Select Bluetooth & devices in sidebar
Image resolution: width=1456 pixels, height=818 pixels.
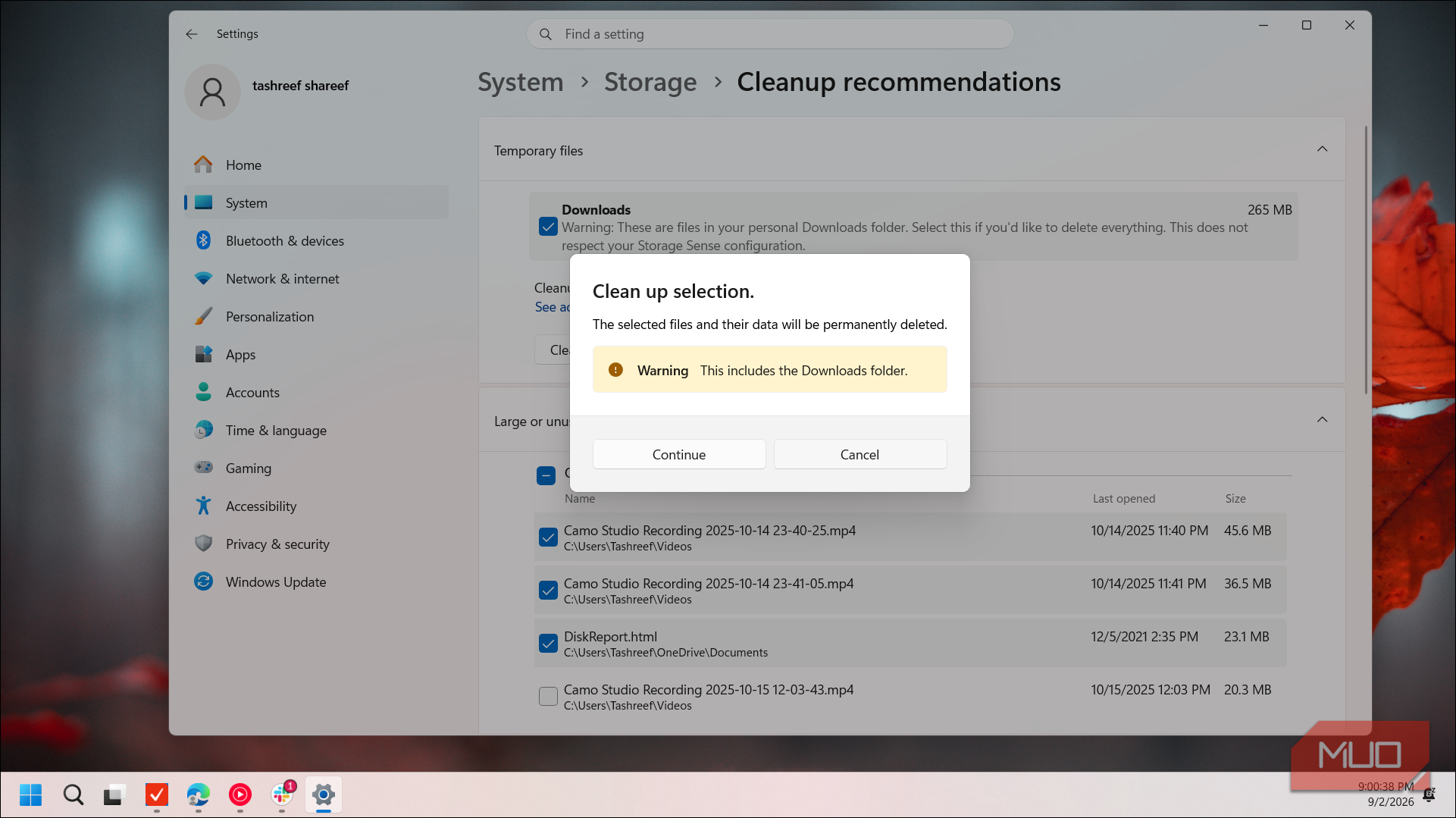pyautogui.click(x=316, y=240)
